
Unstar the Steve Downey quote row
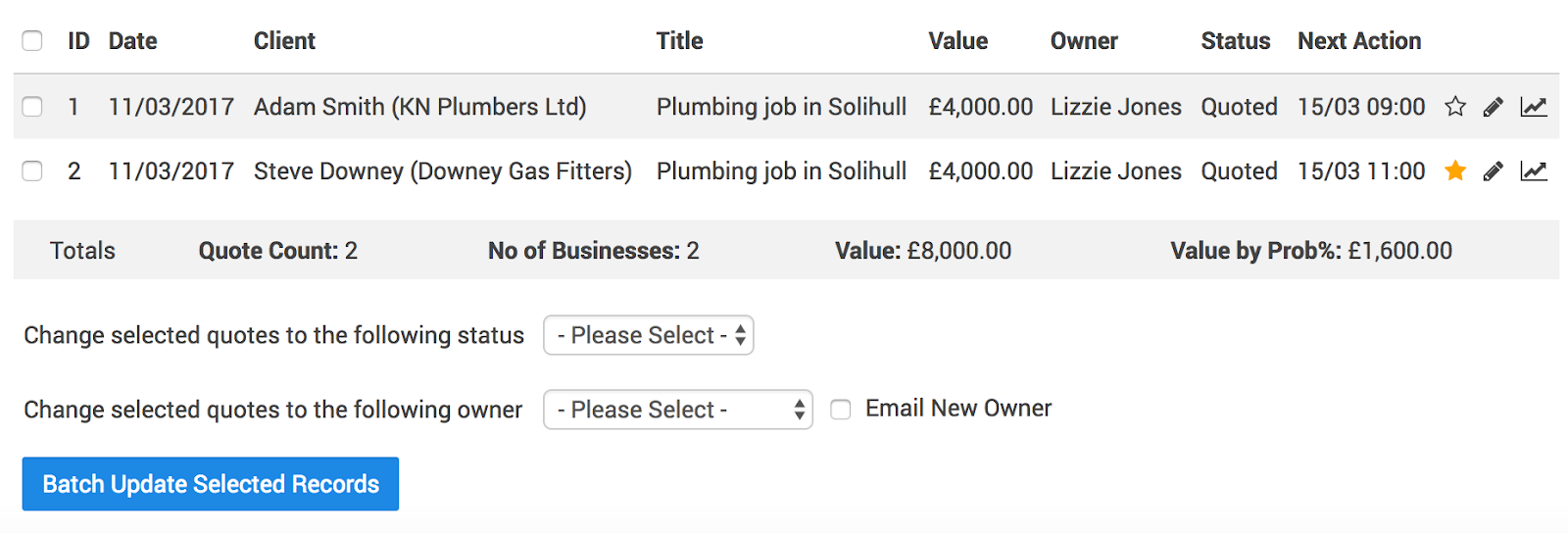(1455, 171)
